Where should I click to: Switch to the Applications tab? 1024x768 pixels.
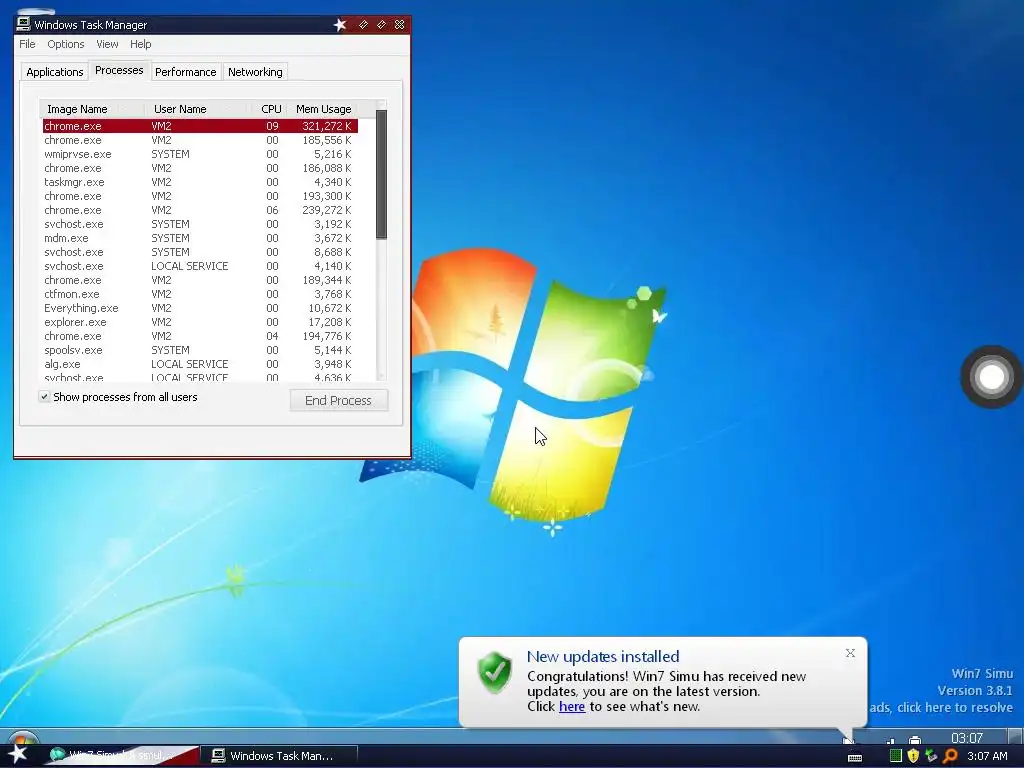[x=55, y=72]
